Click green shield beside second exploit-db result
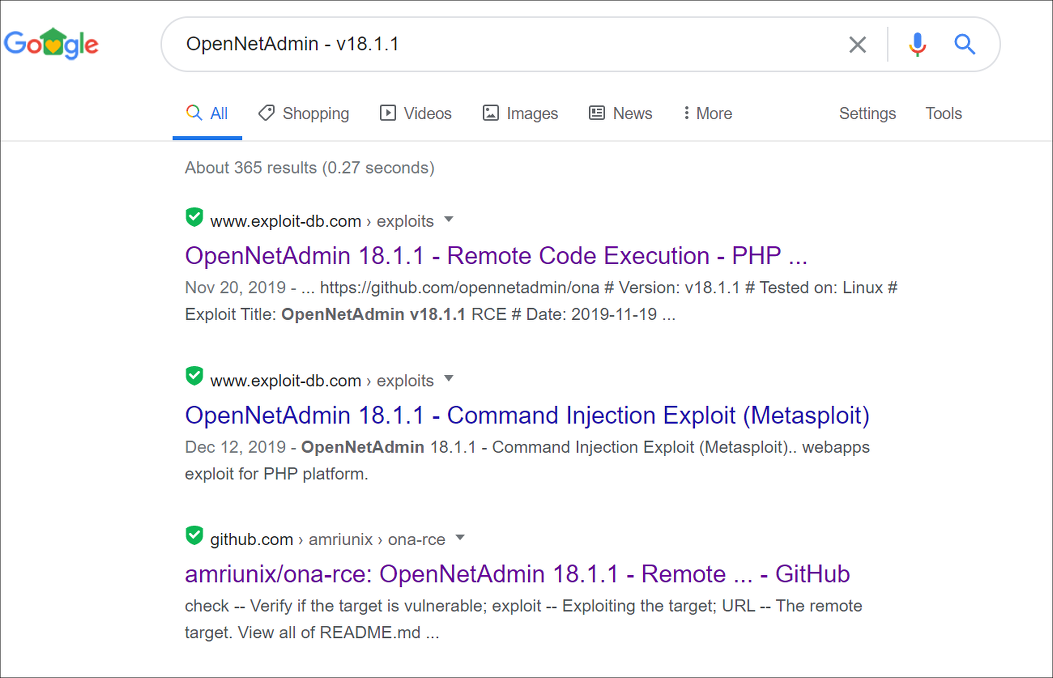The image size is (1053, 678). pos(194,377)
